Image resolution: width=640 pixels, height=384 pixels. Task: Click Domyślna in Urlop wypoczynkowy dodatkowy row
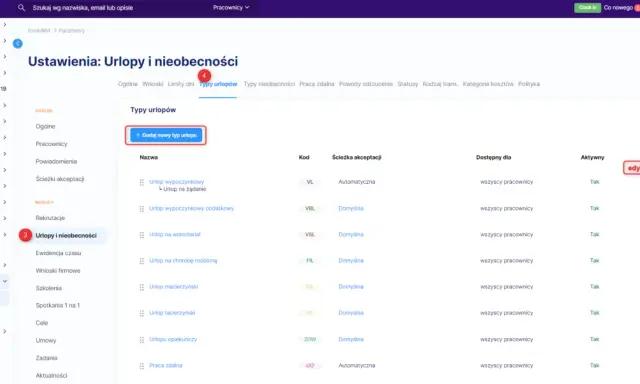pyautogui.click(x=351, y=208)
